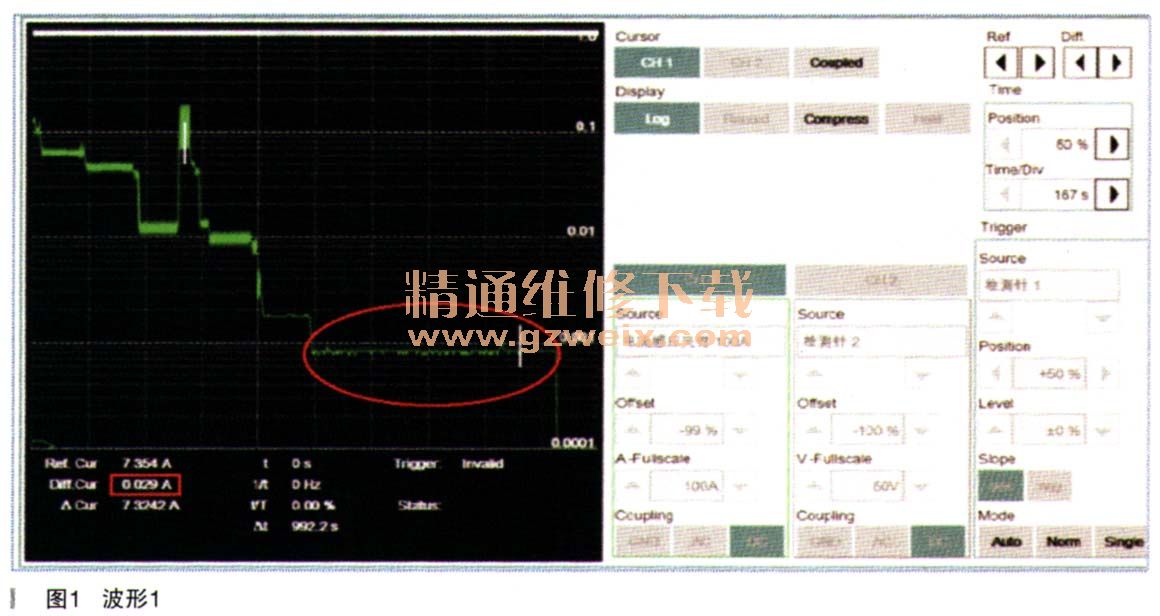The image size is (1160, 616).
Task: Toggle Log display scale
Action: 657,118
